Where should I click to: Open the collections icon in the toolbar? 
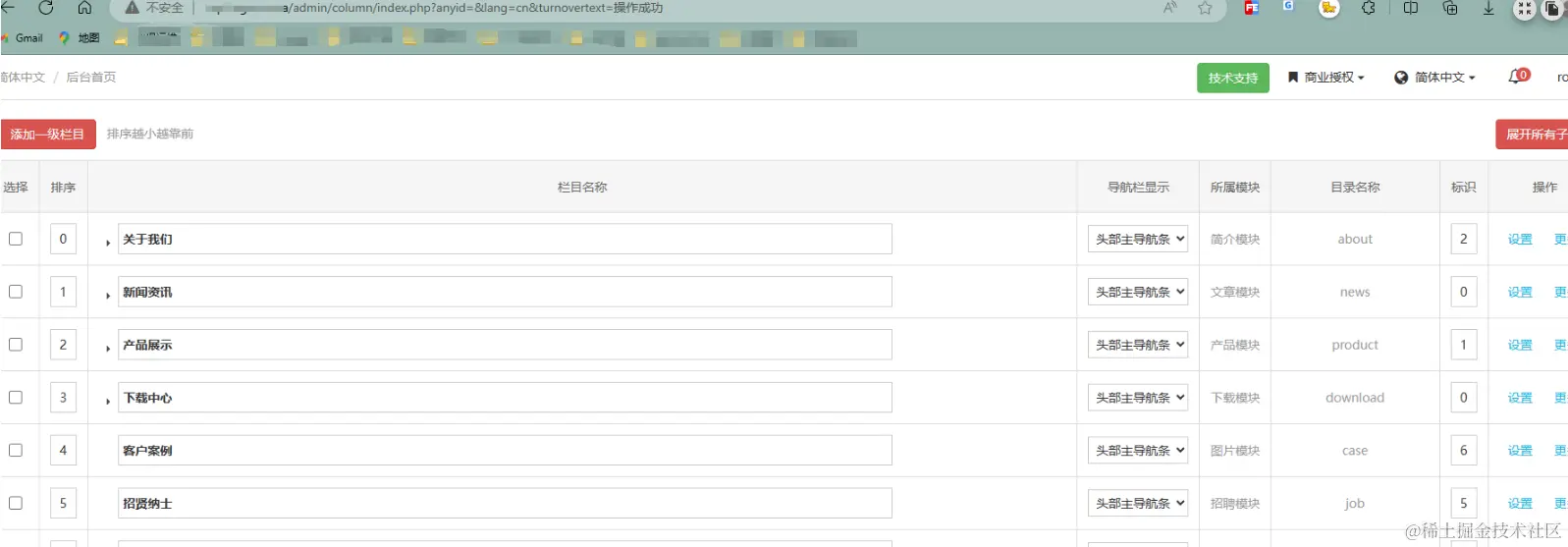[1450, 8]
